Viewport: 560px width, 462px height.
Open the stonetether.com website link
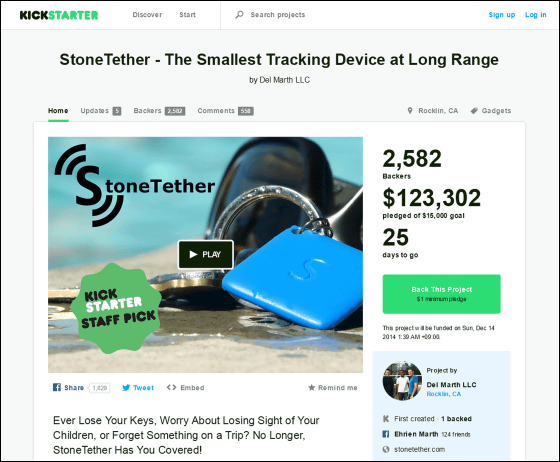click(419, 450)
